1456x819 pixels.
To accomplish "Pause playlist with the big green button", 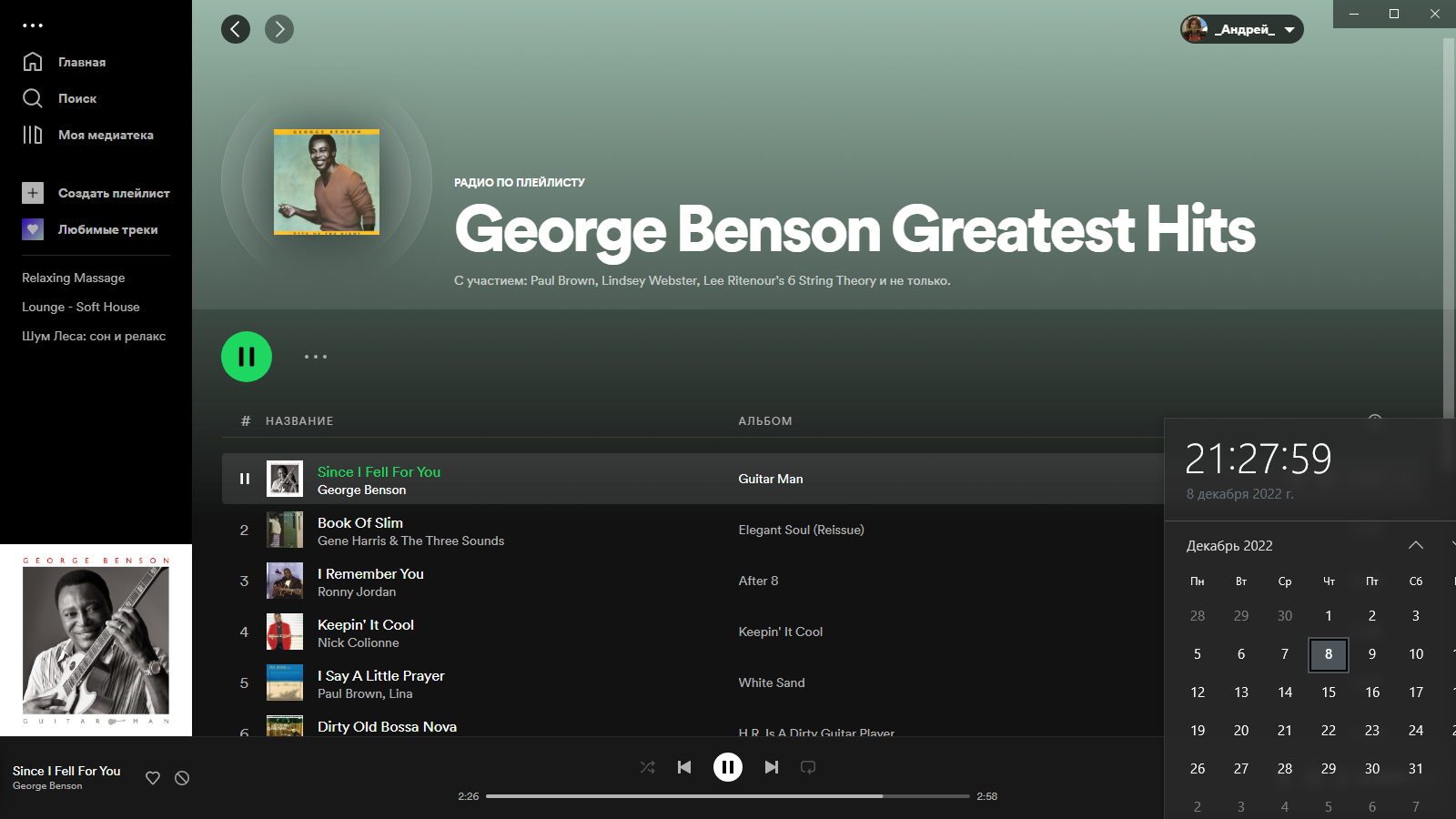I will (x=247, y=357).
